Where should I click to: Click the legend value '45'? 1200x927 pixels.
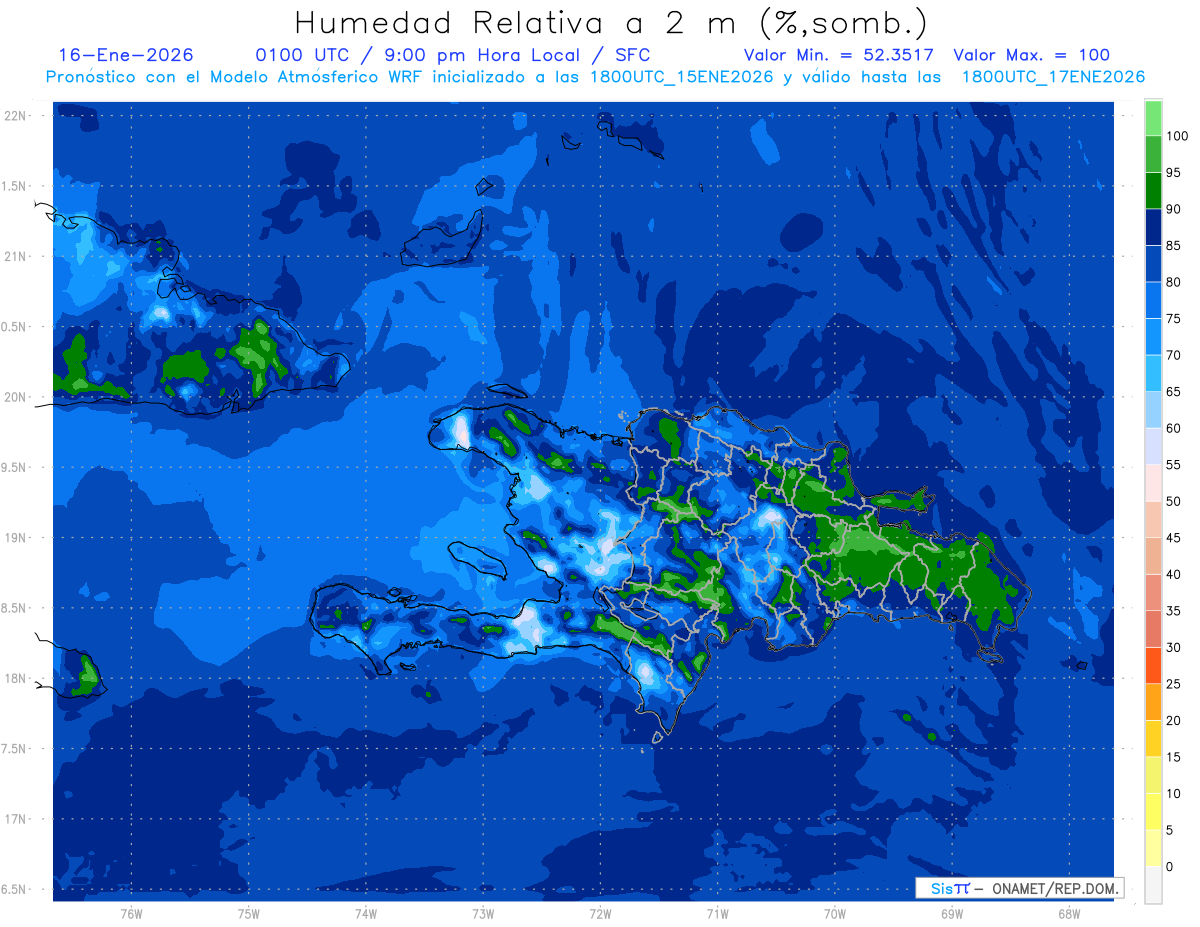1174,538
